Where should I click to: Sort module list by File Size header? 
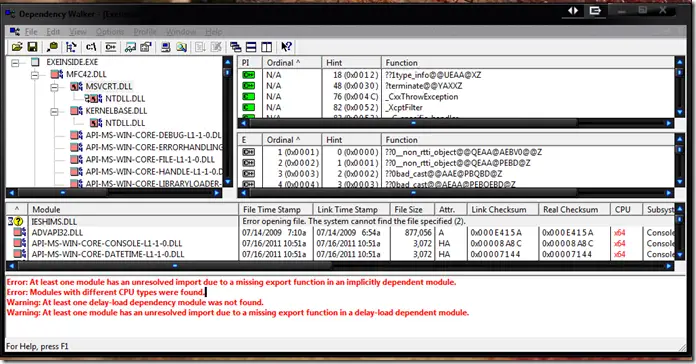(413, 210)
